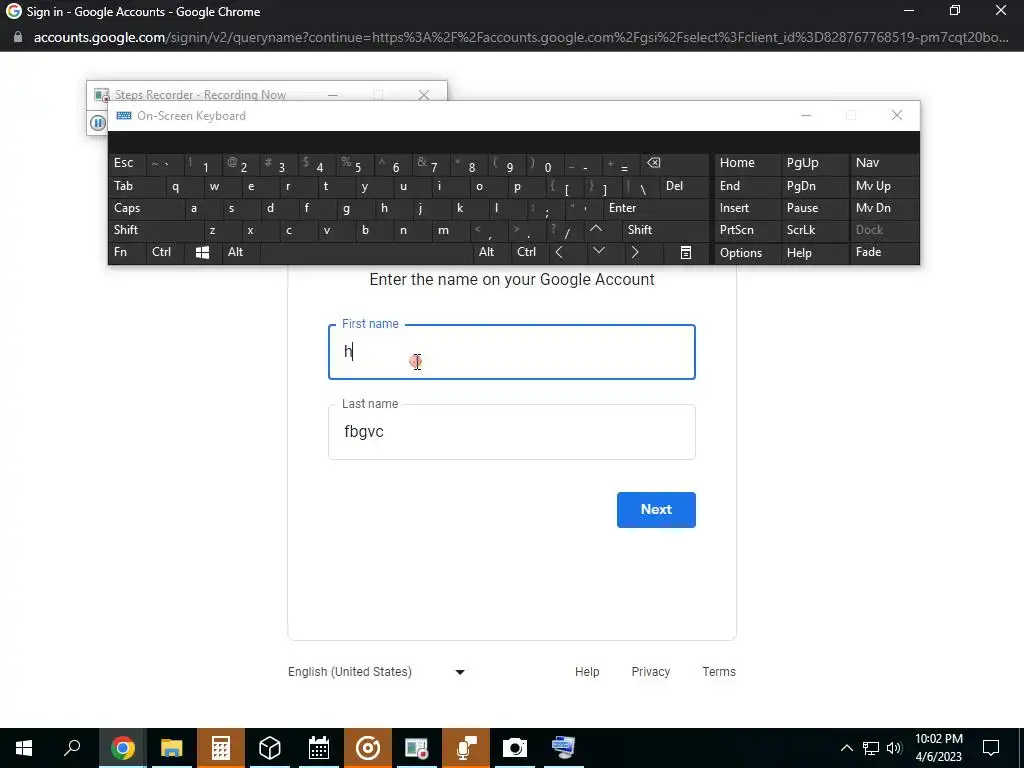Screen dimensions: 1024x768
Task: Click the Help key on the On-Screen Keyboard
Action: point(814,253)
